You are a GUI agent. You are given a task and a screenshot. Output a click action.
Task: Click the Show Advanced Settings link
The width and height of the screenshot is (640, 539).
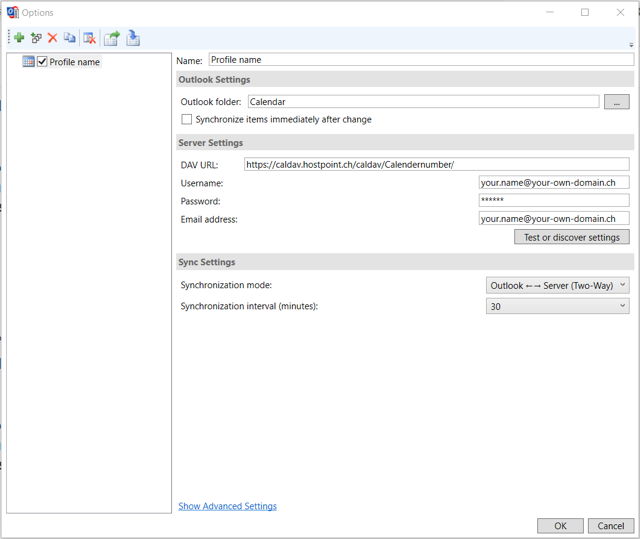point(227,506)
